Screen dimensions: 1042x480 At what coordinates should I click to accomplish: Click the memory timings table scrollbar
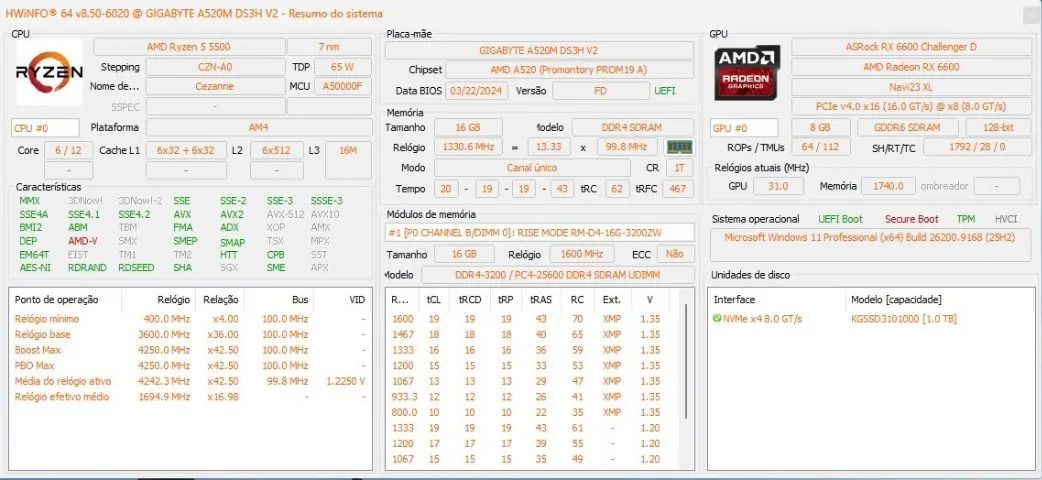(x=686, y=359)
